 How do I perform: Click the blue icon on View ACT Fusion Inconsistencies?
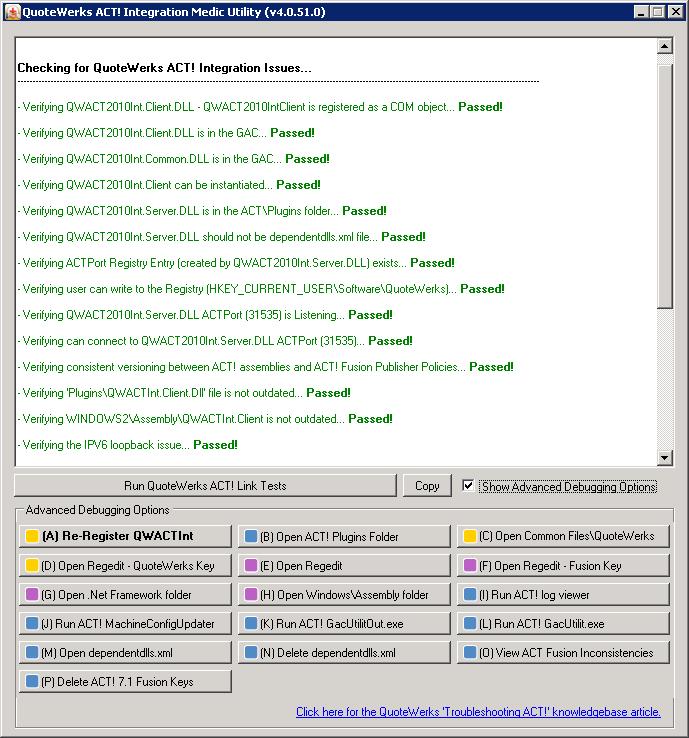point(470,652)
